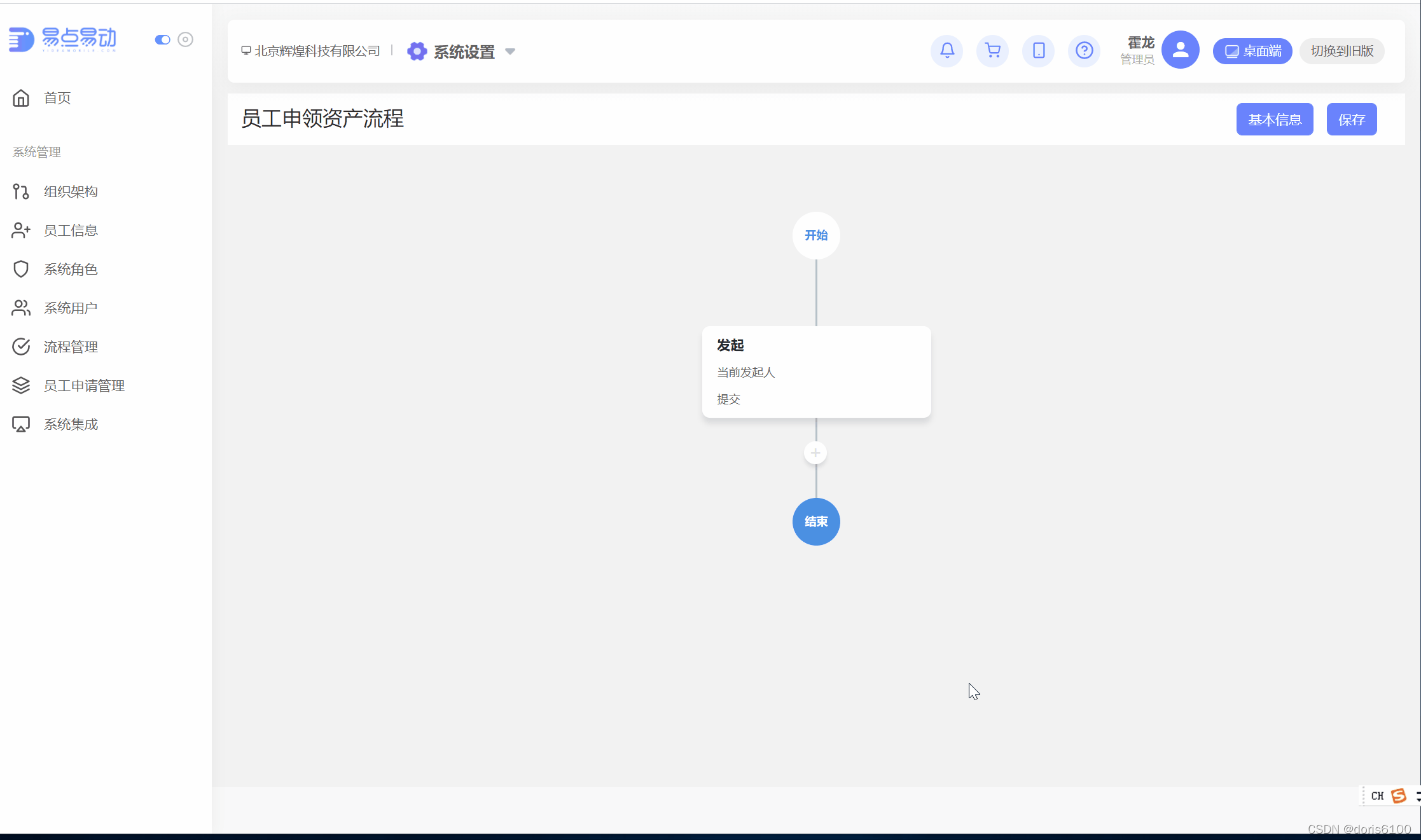This screenshot has height=840, width=1421.
Task: Click the 组织架构 branch icon
Action: (21, 191)
